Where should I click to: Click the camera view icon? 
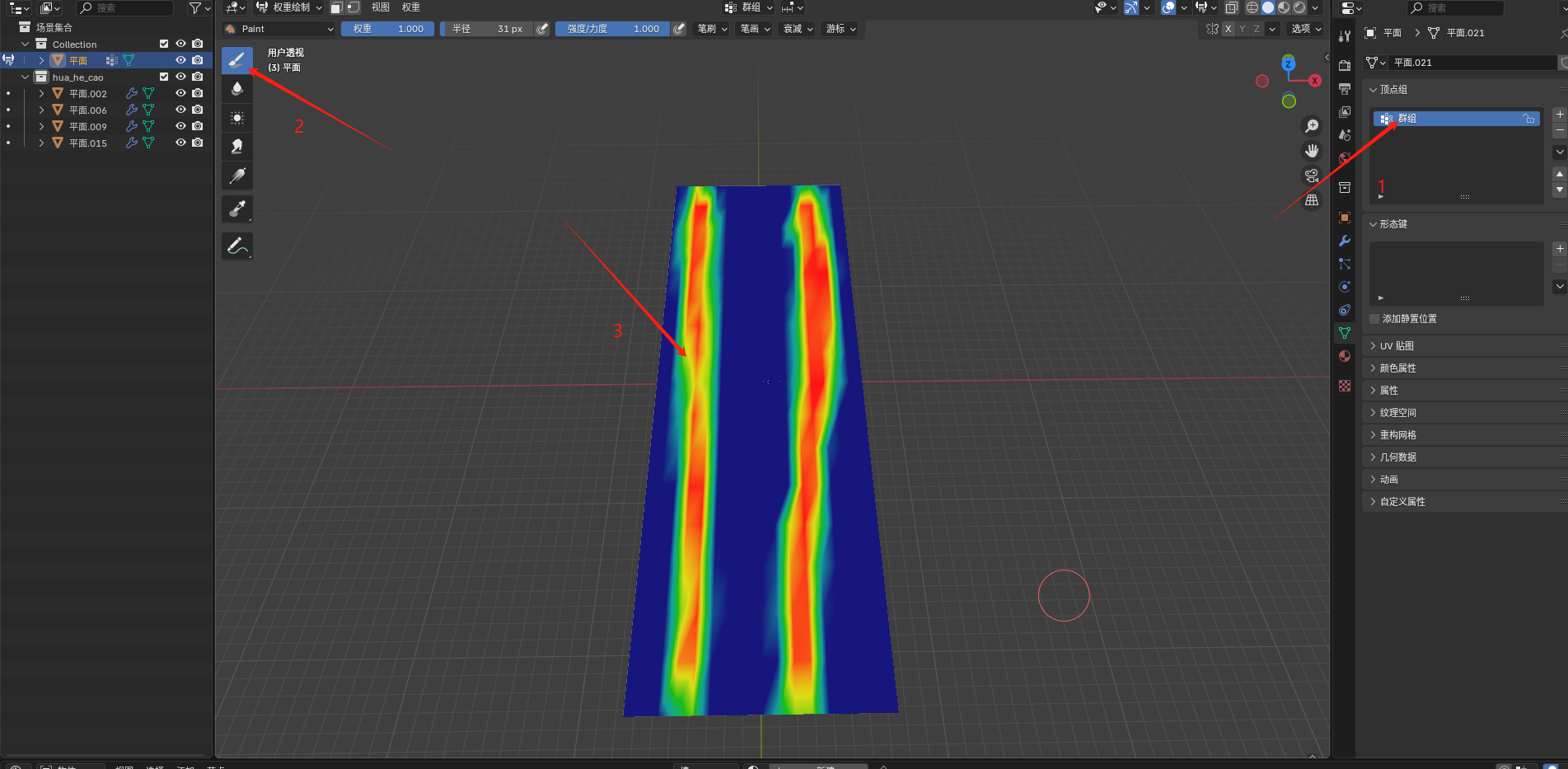[x=1312, y=176]
